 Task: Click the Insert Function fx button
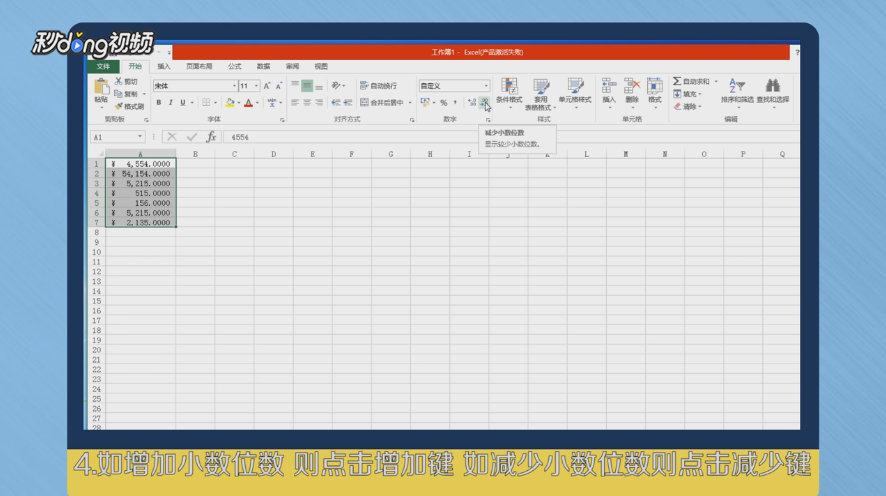click(211, 137)
